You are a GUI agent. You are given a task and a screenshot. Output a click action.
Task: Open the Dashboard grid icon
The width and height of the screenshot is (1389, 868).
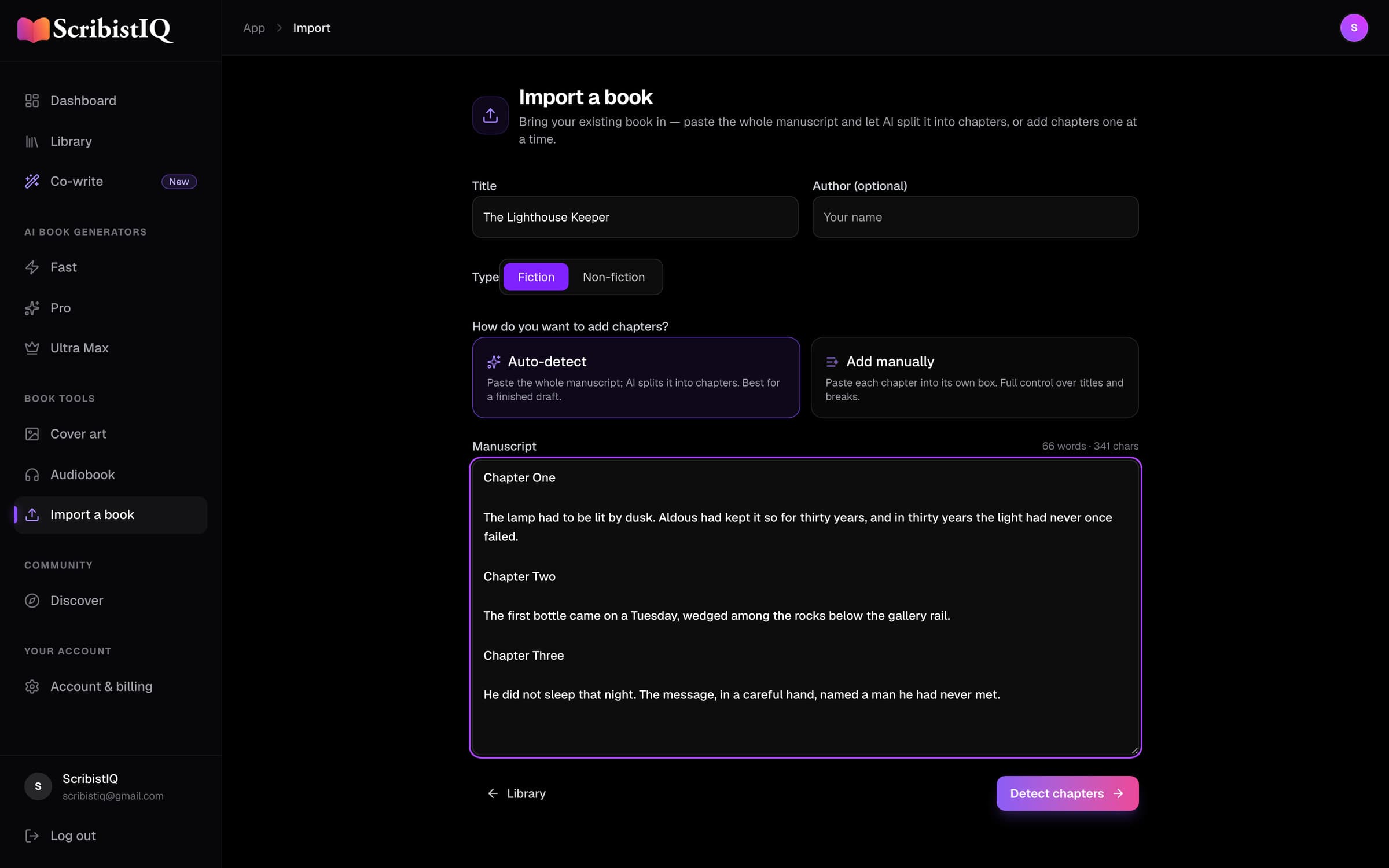(x=32, y=101)
